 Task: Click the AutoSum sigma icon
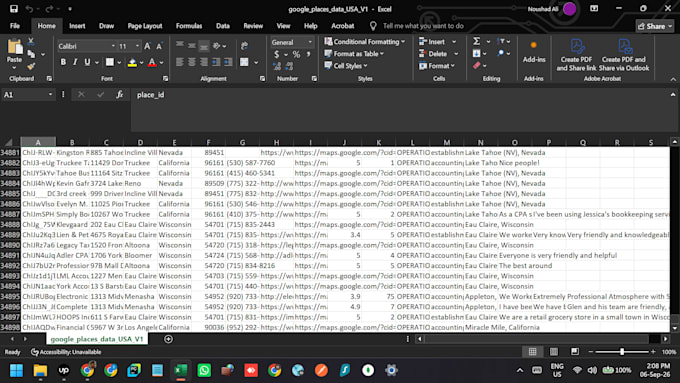pos(476,41)
